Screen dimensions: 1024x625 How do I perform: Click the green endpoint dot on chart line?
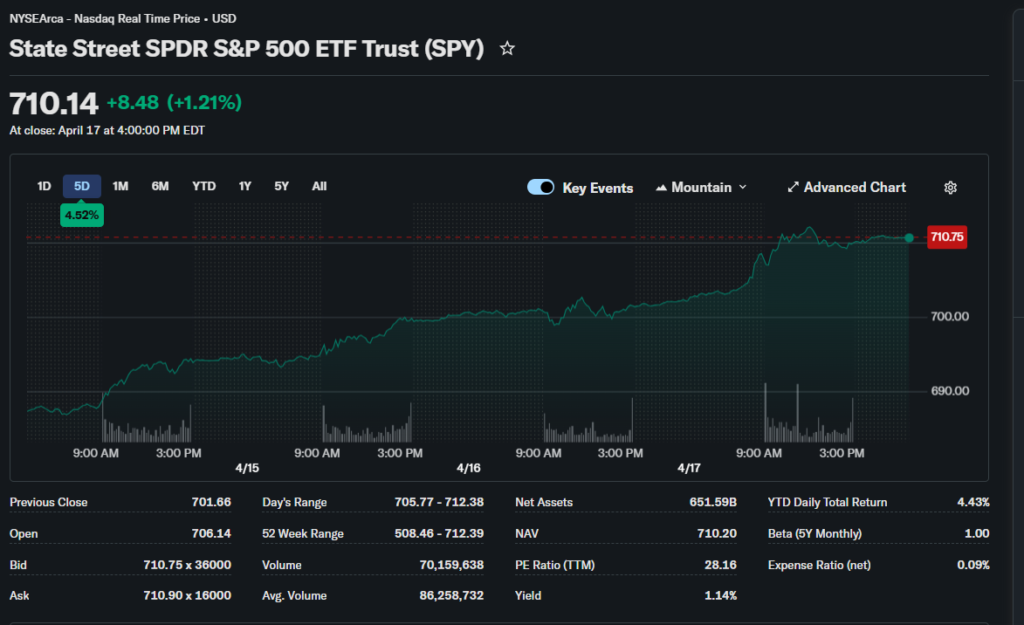point(909,238)
